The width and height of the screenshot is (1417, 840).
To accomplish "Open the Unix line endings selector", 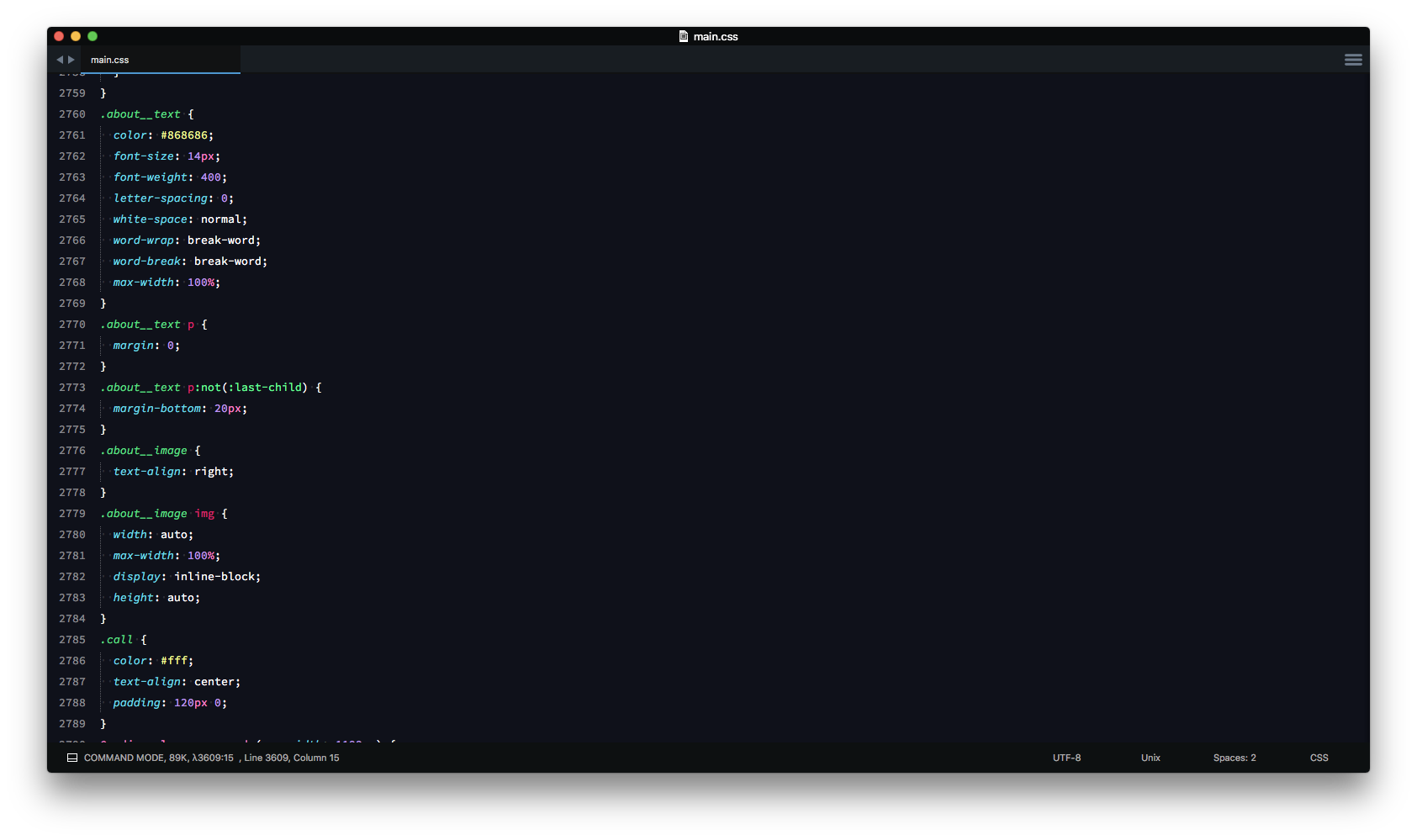I will [1150, 758].
